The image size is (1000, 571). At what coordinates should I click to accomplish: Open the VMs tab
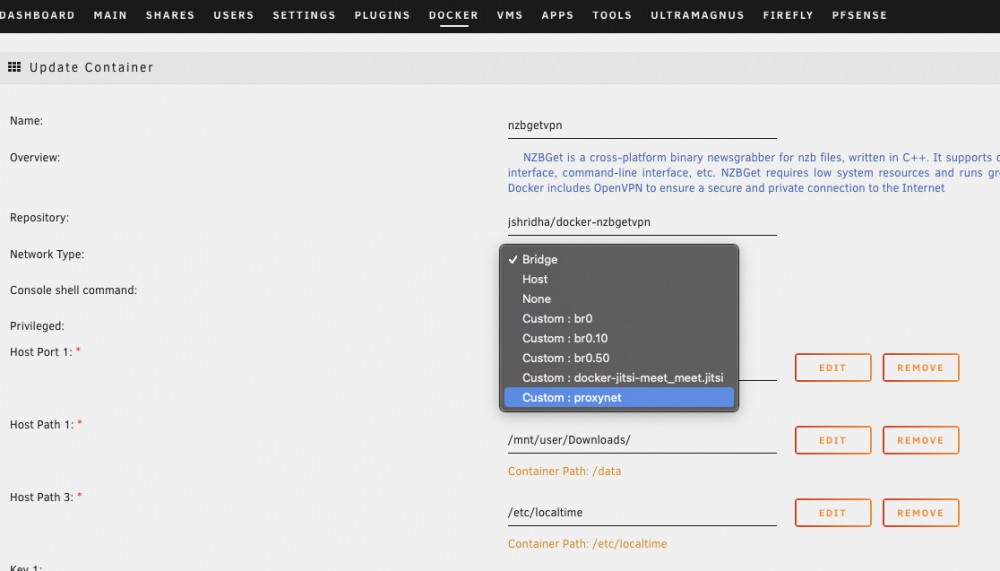pos(510,15)
